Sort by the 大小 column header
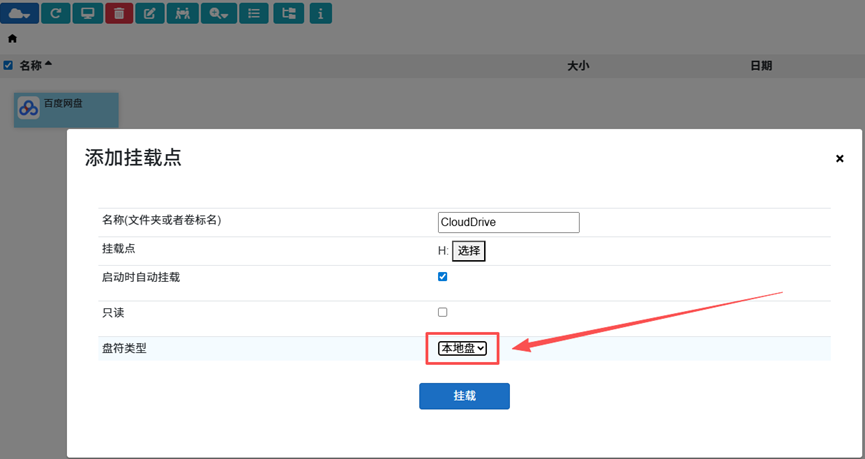865x459 pixels. 579,66
